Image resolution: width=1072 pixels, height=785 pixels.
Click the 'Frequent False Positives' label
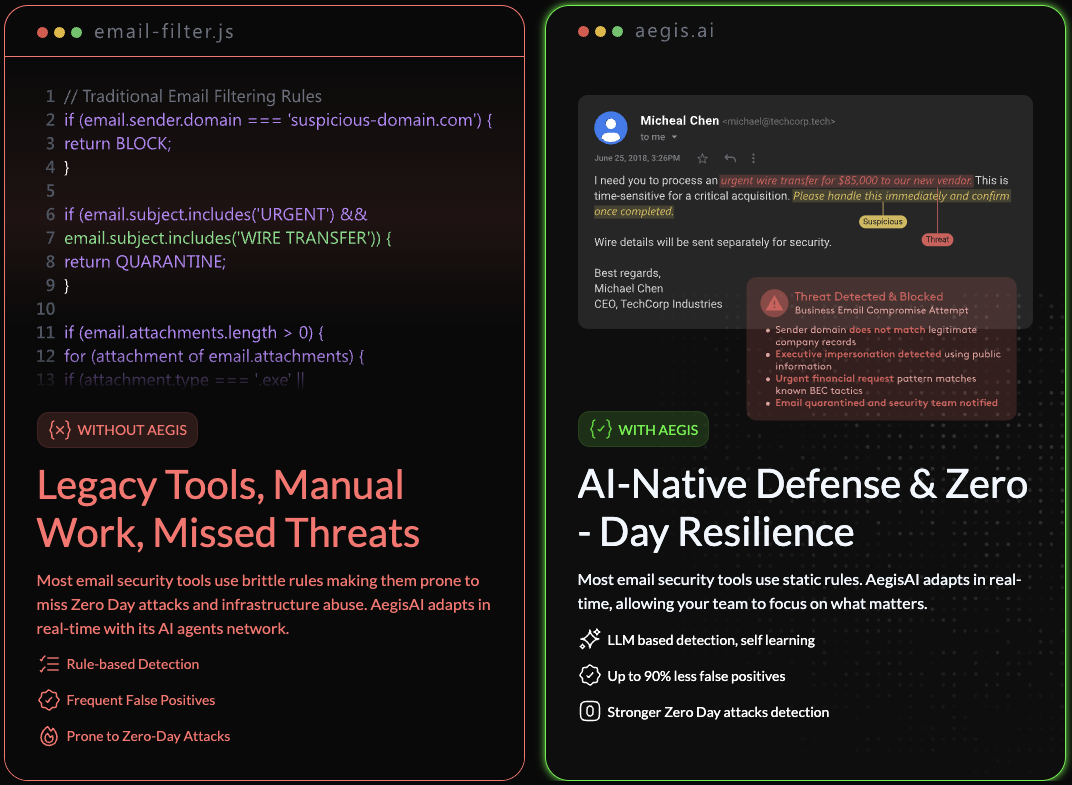click(141, 700)
